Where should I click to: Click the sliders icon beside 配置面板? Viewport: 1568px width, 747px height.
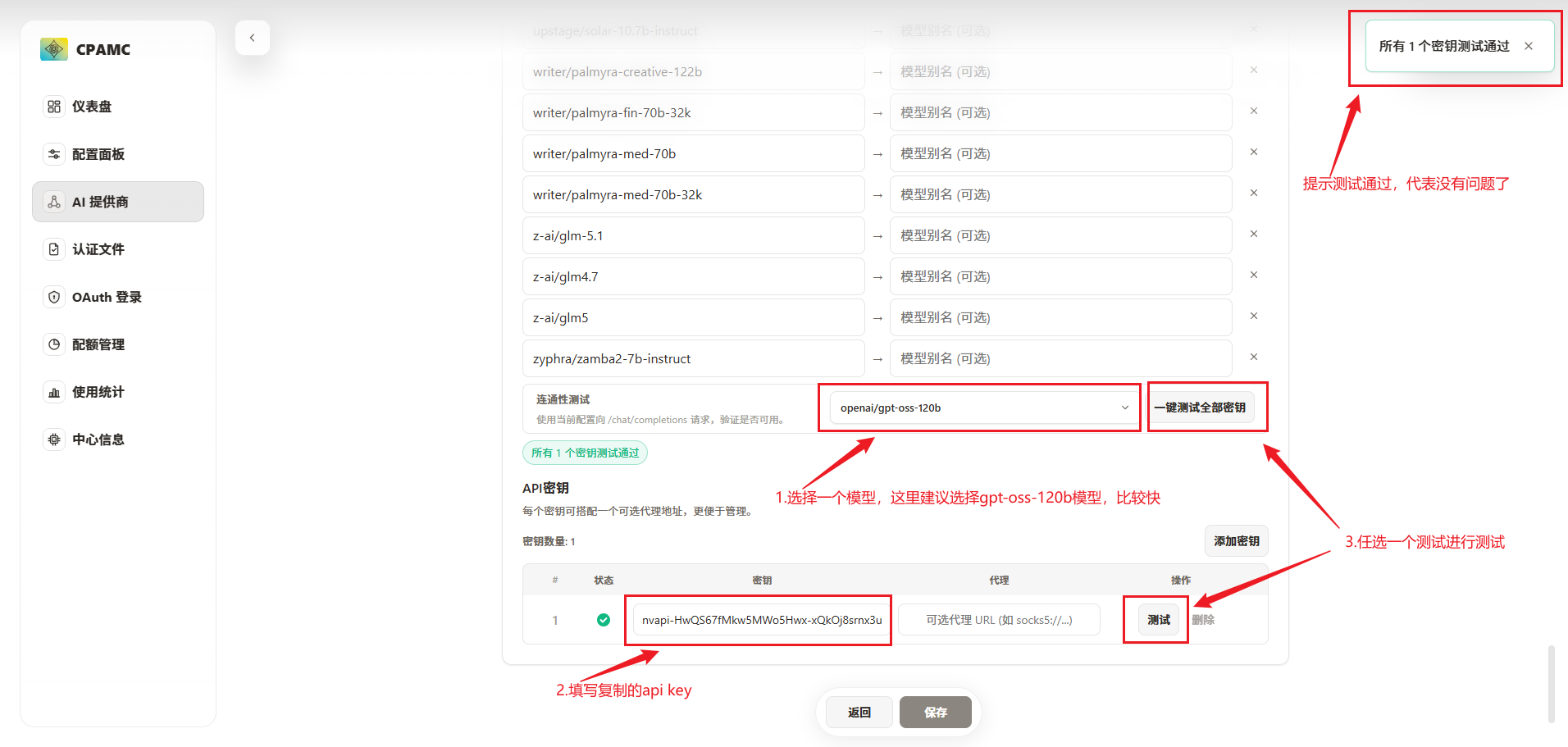pos(54,154)
